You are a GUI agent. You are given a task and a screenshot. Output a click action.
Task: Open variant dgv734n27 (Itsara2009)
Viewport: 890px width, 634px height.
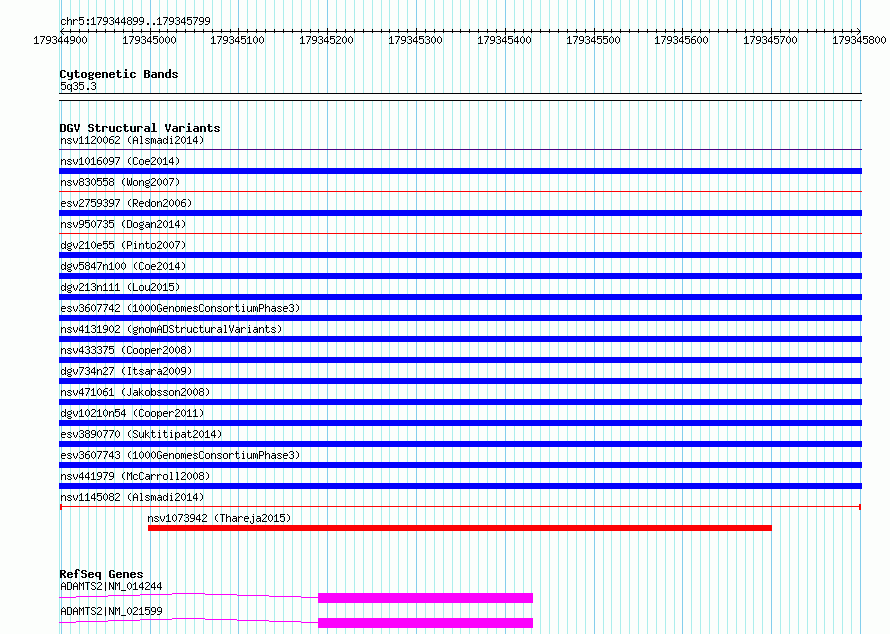click(126, 371)
